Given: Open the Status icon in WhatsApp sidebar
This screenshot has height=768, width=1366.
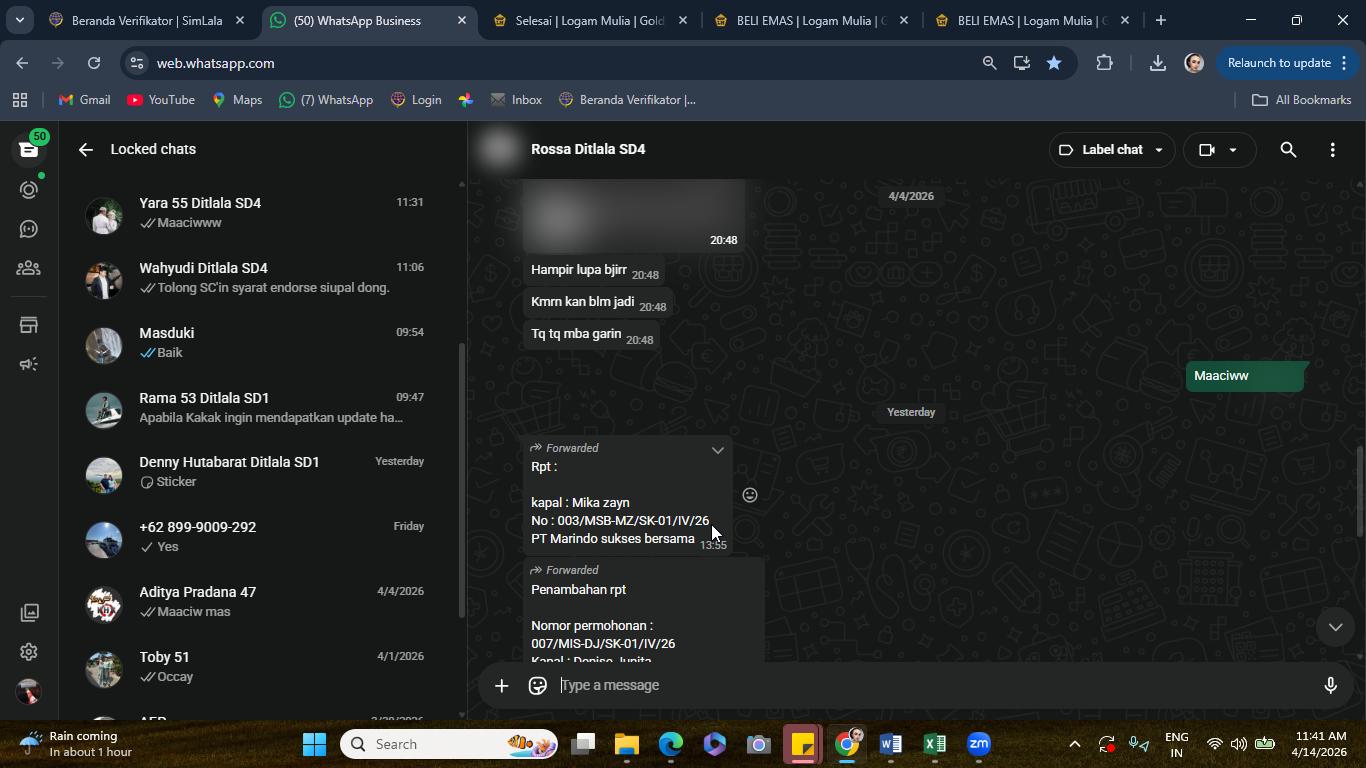Looking at the screenshot, I should (29, 189).
